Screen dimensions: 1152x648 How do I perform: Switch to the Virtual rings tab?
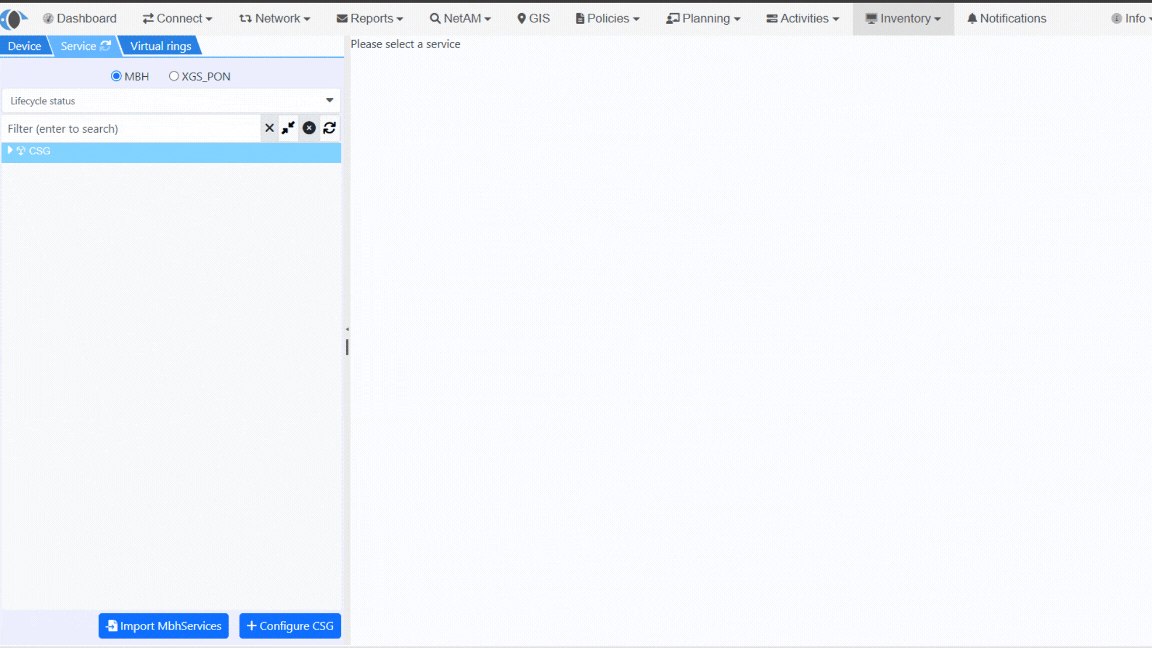160,46
